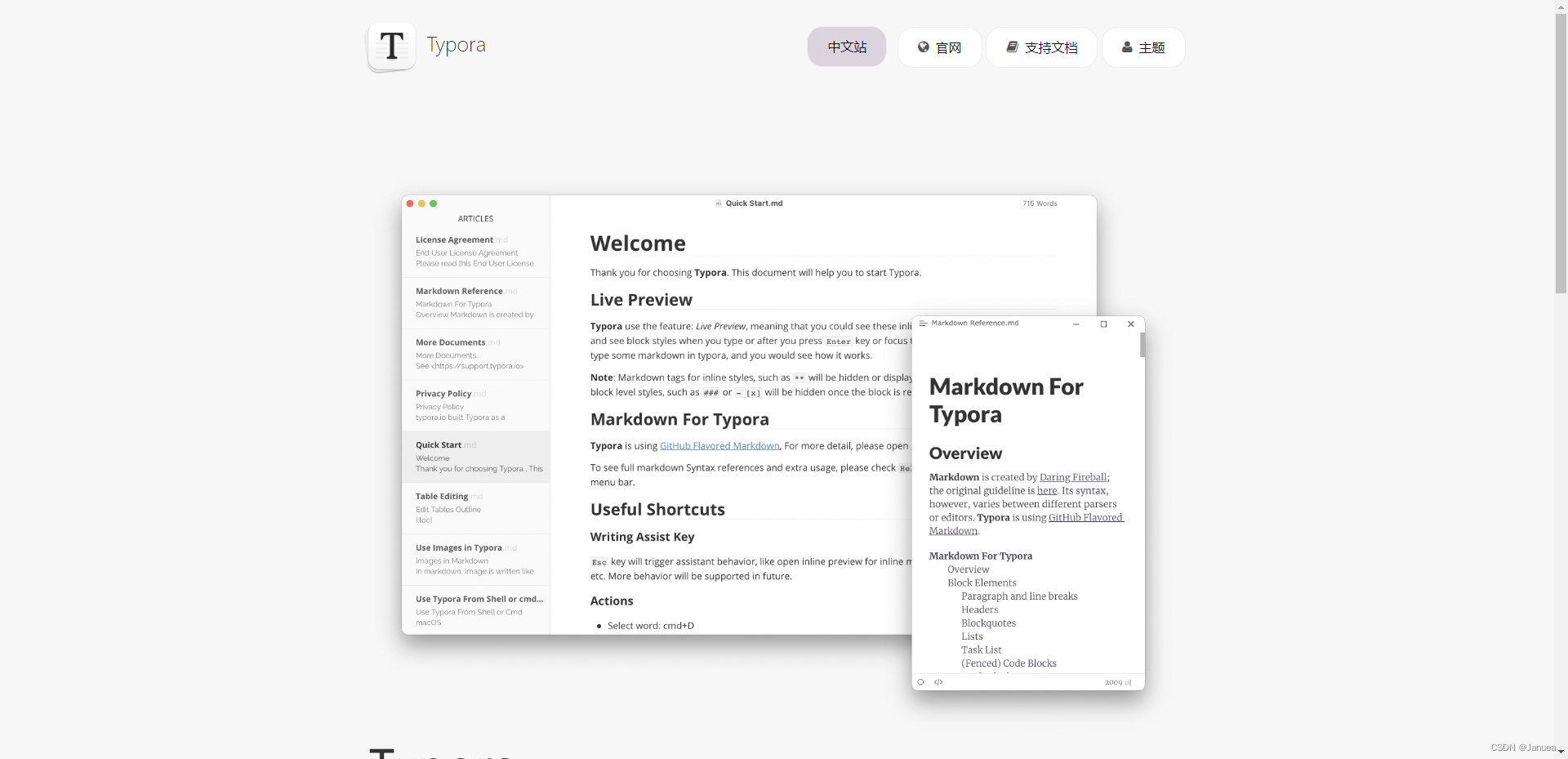Jump to Headers in the TOC
Viewport: 1568px width, 759px height.
979,610
